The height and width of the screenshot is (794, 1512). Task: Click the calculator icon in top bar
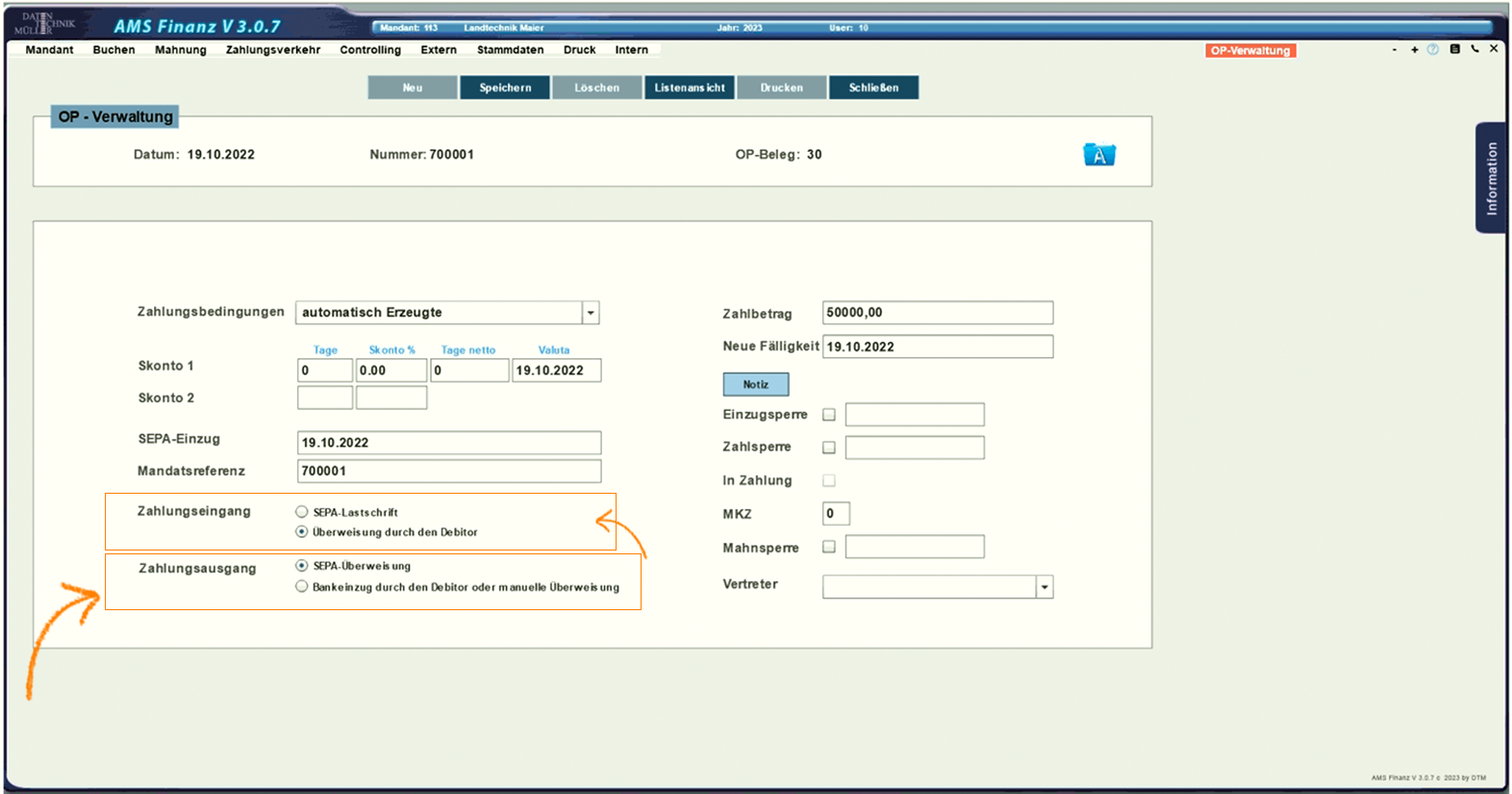[1454, 49]
